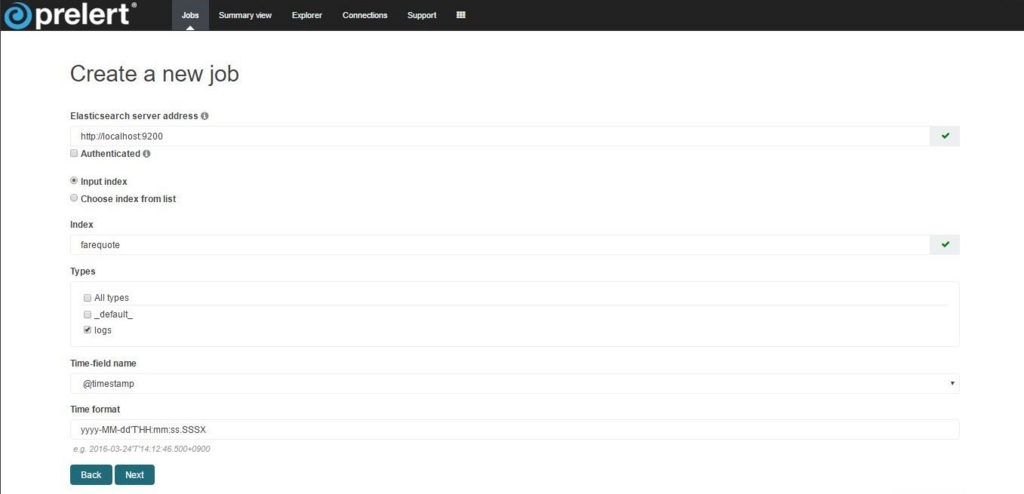Focus the Time format input field
Image resolution: width=1024 pixels, height=494 pixels.
coord(515,429)
